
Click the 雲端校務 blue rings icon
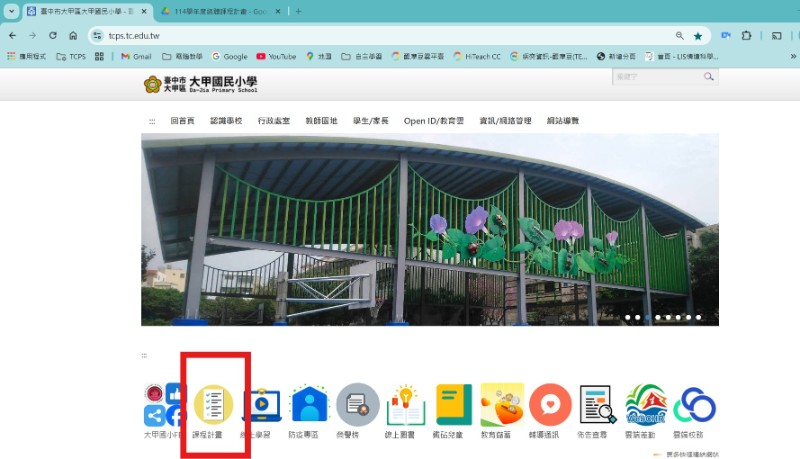694,405
